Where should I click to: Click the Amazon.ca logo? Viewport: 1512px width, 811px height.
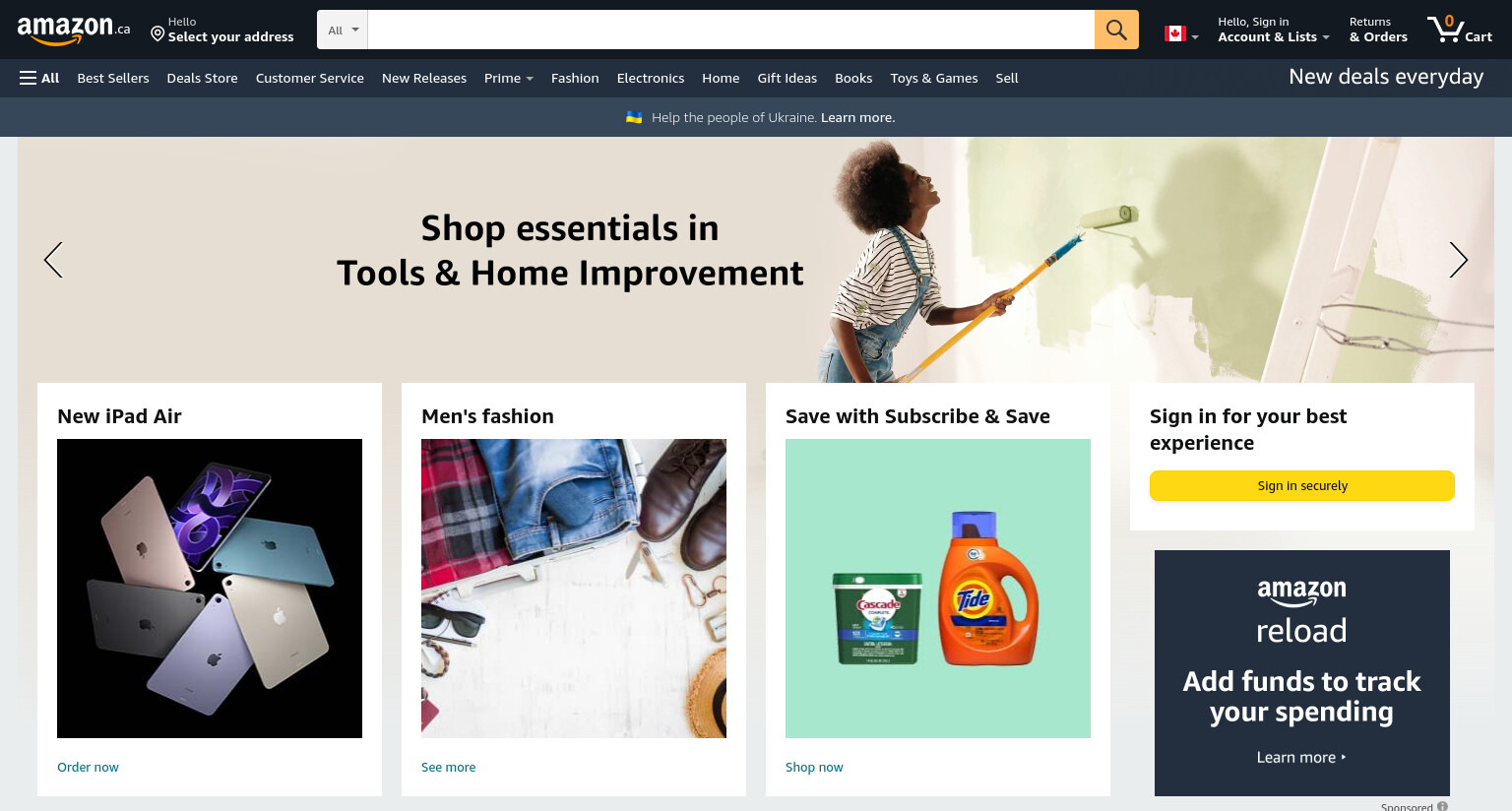(74, 30)
